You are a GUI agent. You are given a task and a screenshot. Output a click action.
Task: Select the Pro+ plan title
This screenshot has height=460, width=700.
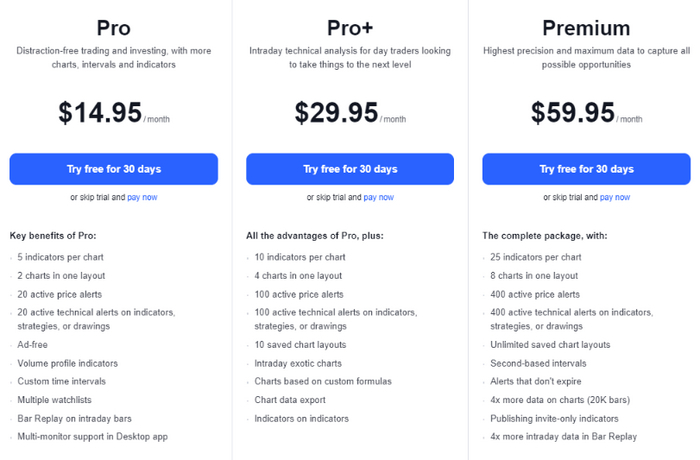coord(350,28)
